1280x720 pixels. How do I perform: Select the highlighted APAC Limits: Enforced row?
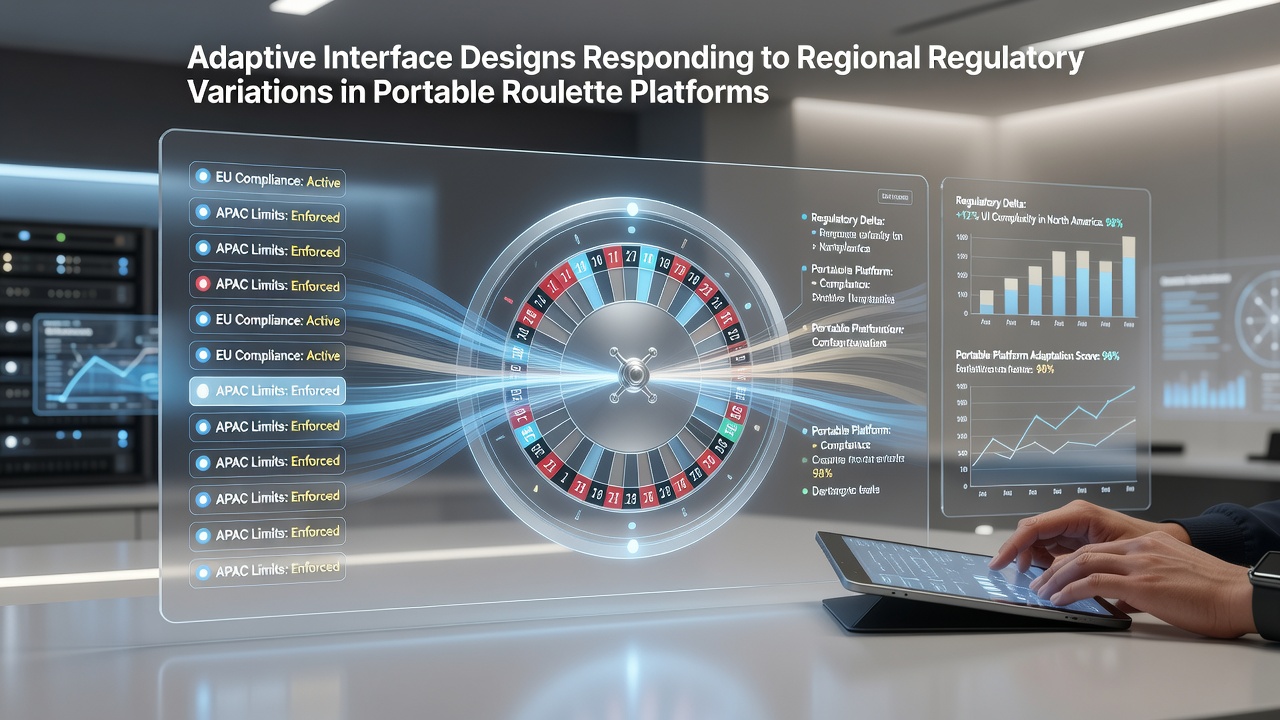click(x=267, y=391)
